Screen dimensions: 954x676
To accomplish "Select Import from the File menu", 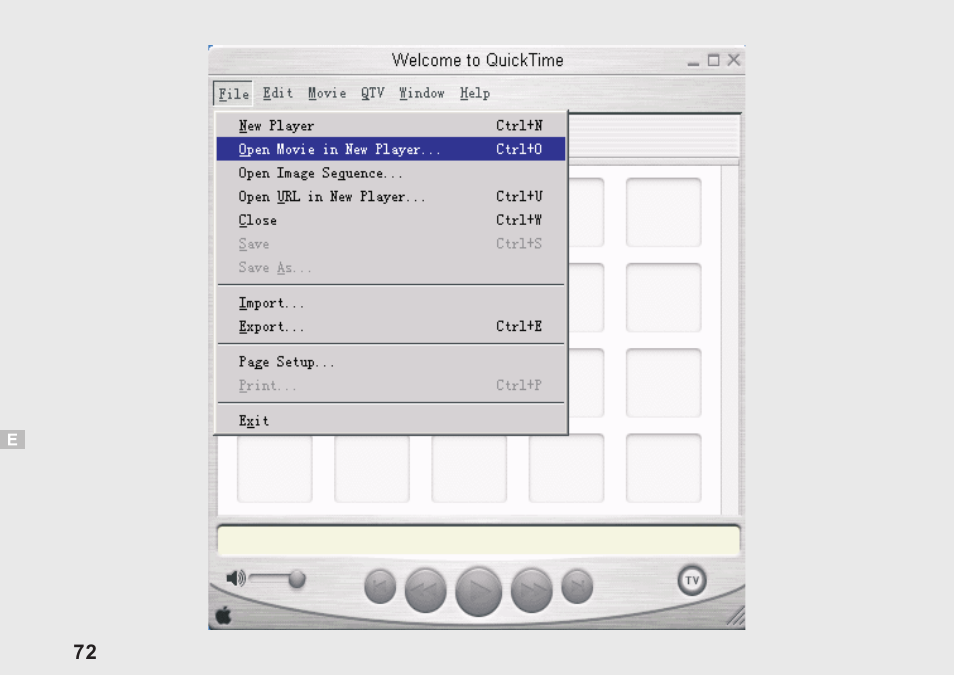I will (x=391, y=303).
